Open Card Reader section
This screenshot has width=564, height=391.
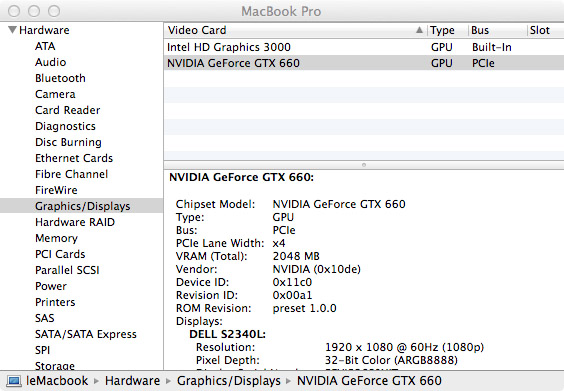(x=68, y=110)
